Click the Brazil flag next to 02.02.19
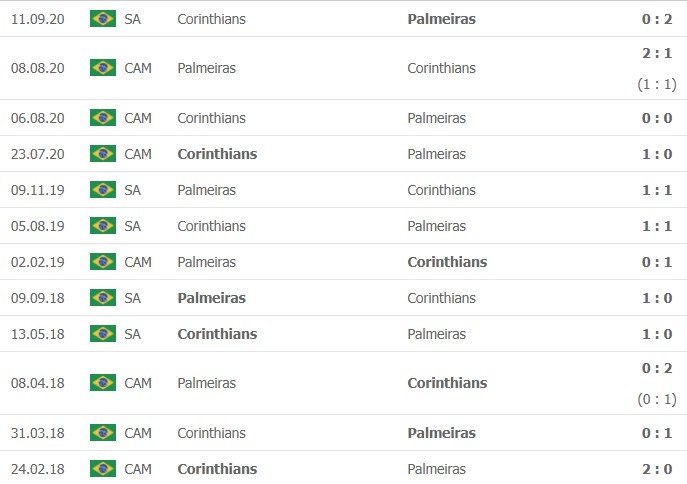687x484 pixels. tap(102, 262)
